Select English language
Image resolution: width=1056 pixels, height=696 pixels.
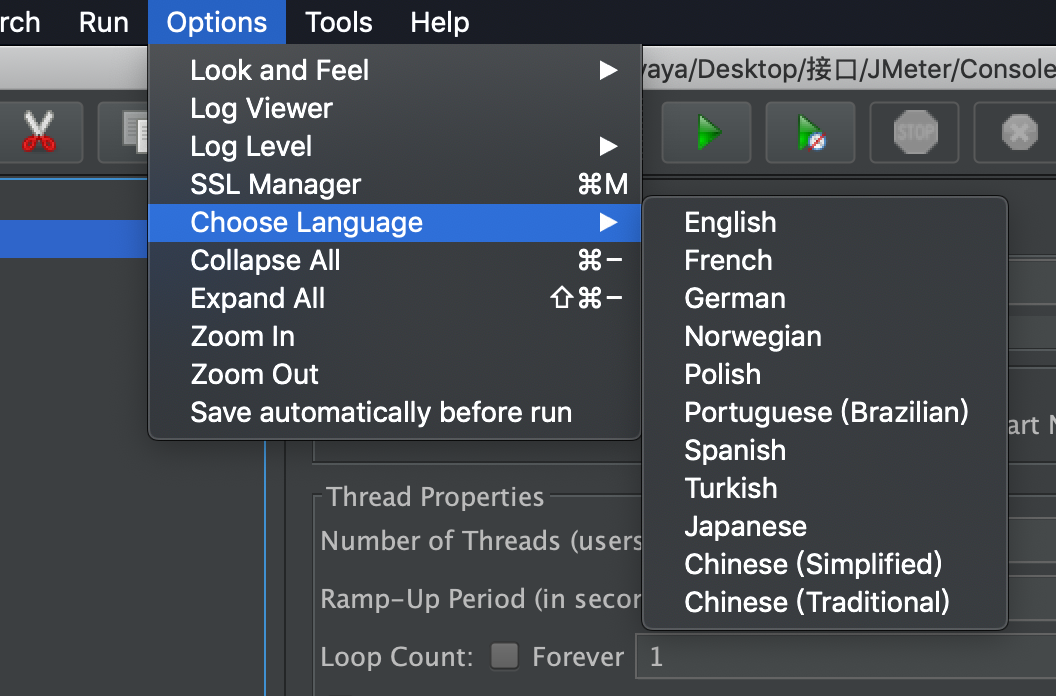coord(825,222)
